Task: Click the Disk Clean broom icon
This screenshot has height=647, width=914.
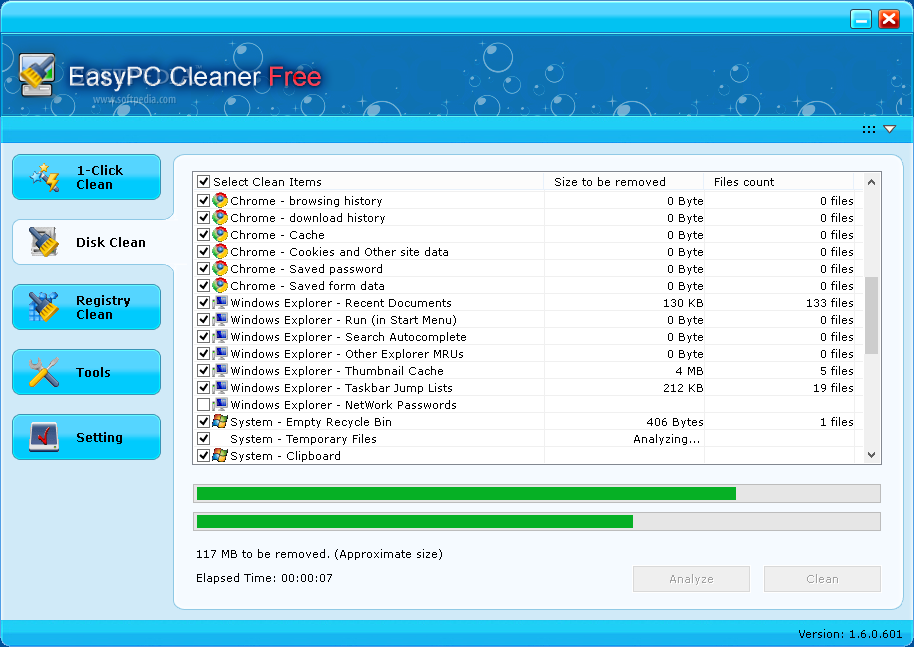Action: [44, 242]
